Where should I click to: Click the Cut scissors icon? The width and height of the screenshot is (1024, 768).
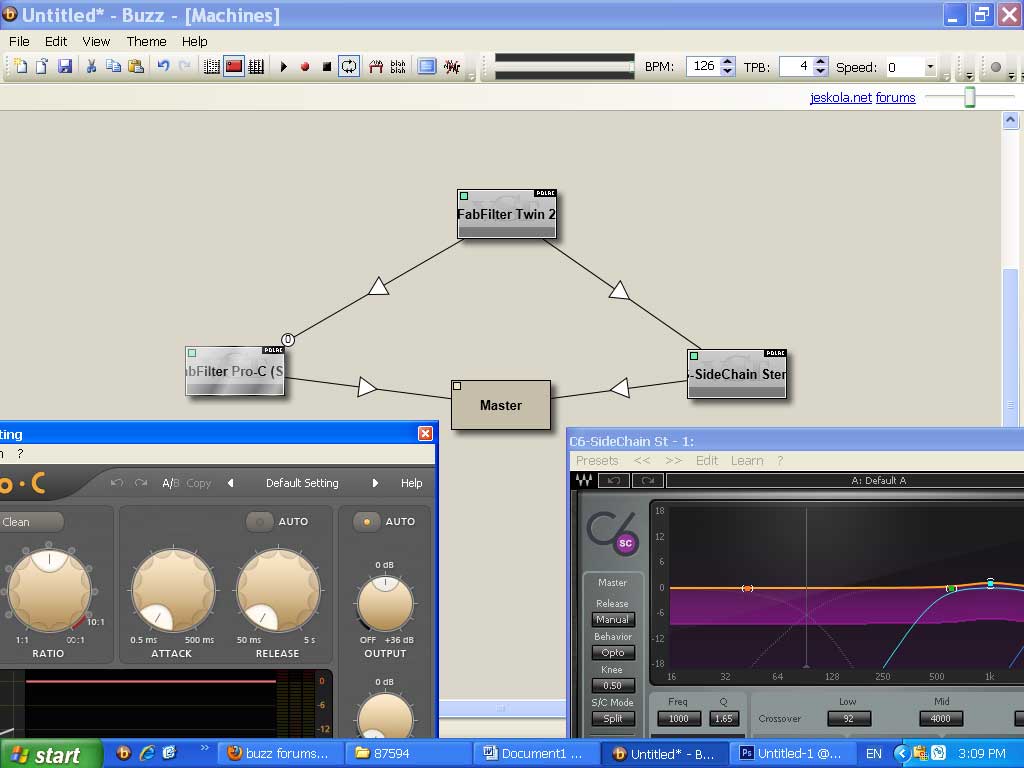point(91,67)
